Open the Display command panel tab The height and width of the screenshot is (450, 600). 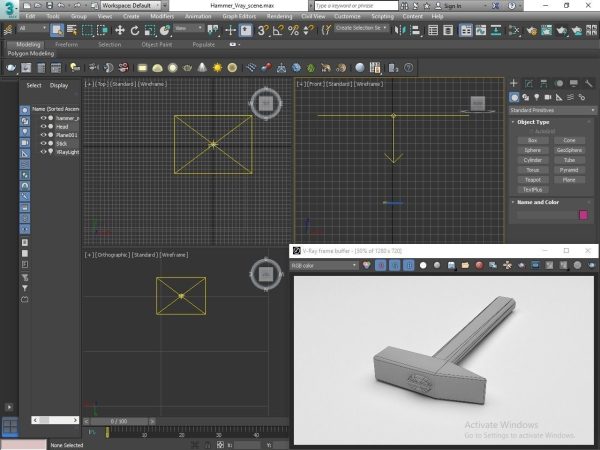pyautogui.click(x=574, y=83)
